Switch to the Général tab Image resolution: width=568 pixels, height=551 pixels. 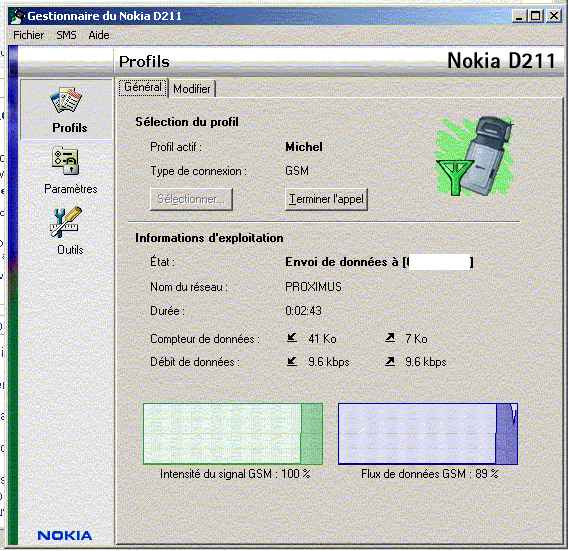pyautogui.click(x=143, y=87)
